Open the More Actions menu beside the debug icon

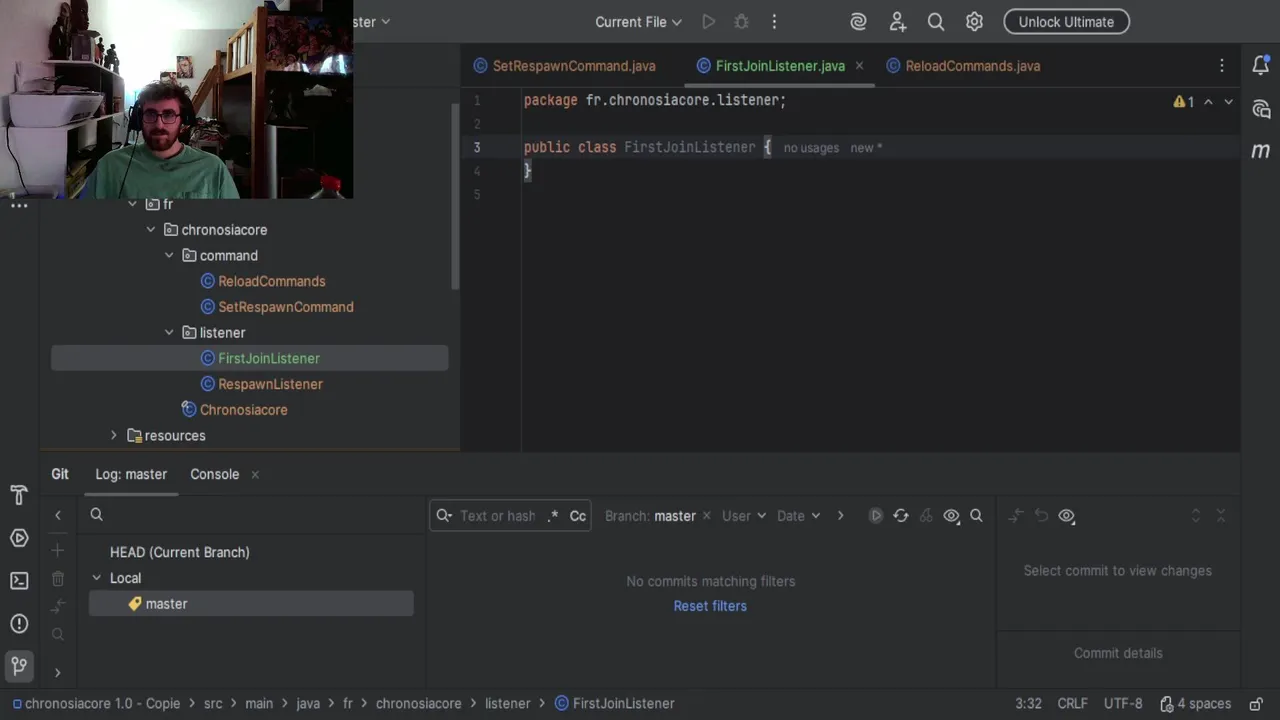[x=774, y=22]
